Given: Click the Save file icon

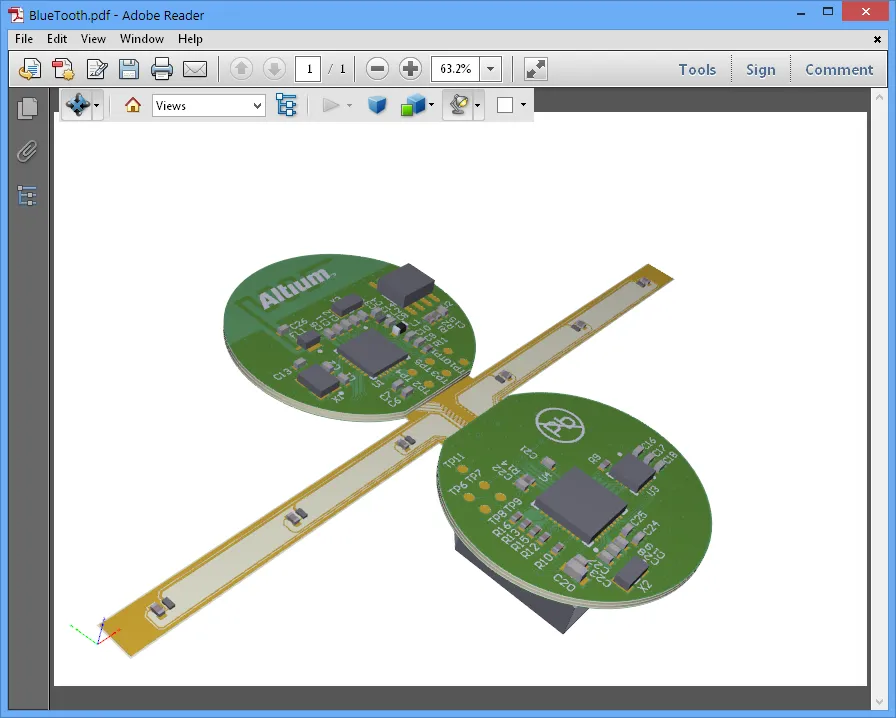Looking at the screenshot, I should (129, 69).
